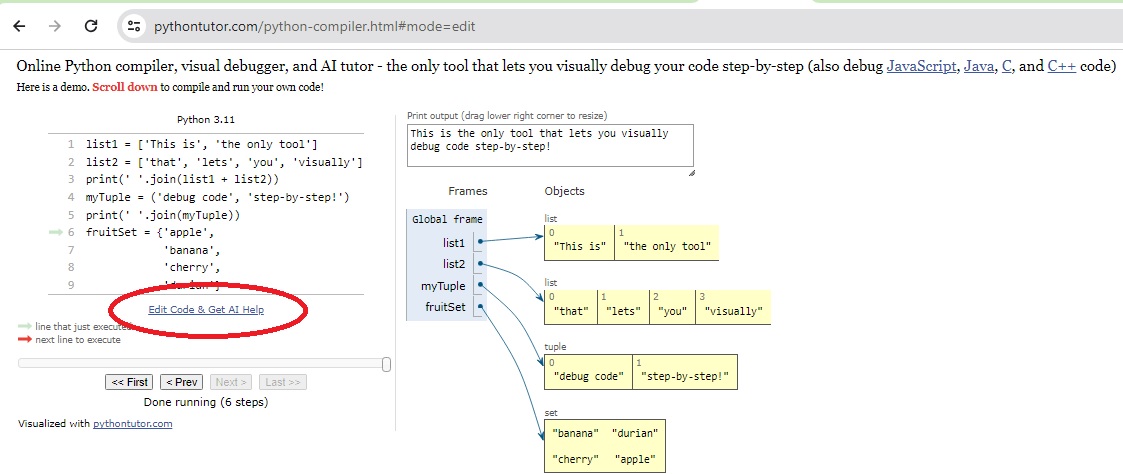Click the green arrow beside line 6
Image resolution: width=1123 pixels, height=474 pixels.
point(57,231)
